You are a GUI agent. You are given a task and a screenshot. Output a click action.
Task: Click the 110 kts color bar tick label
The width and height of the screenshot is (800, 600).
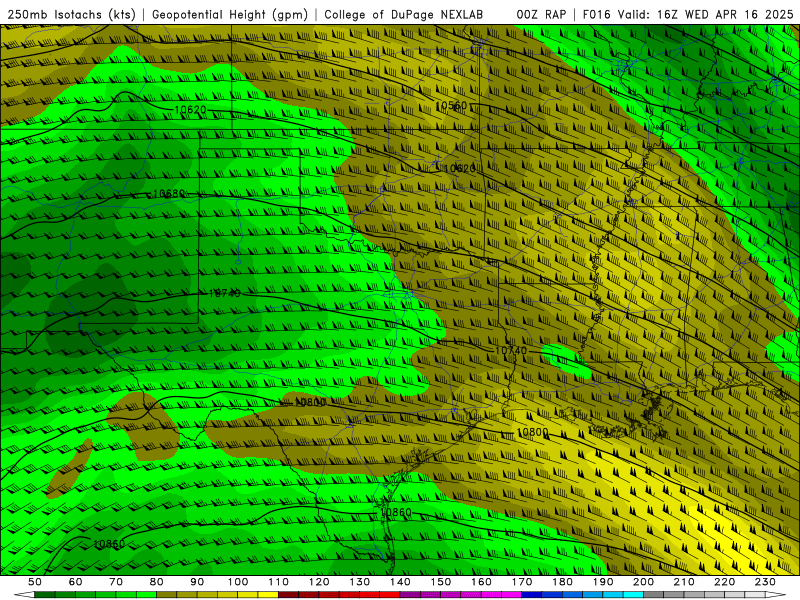(279, 582)
